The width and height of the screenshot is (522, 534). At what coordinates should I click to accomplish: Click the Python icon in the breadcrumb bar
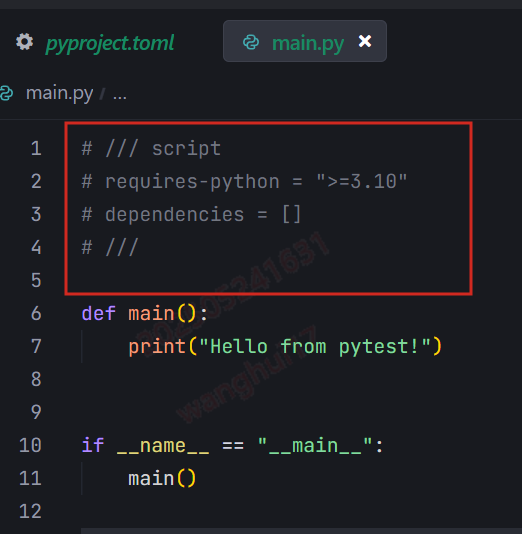6,93
